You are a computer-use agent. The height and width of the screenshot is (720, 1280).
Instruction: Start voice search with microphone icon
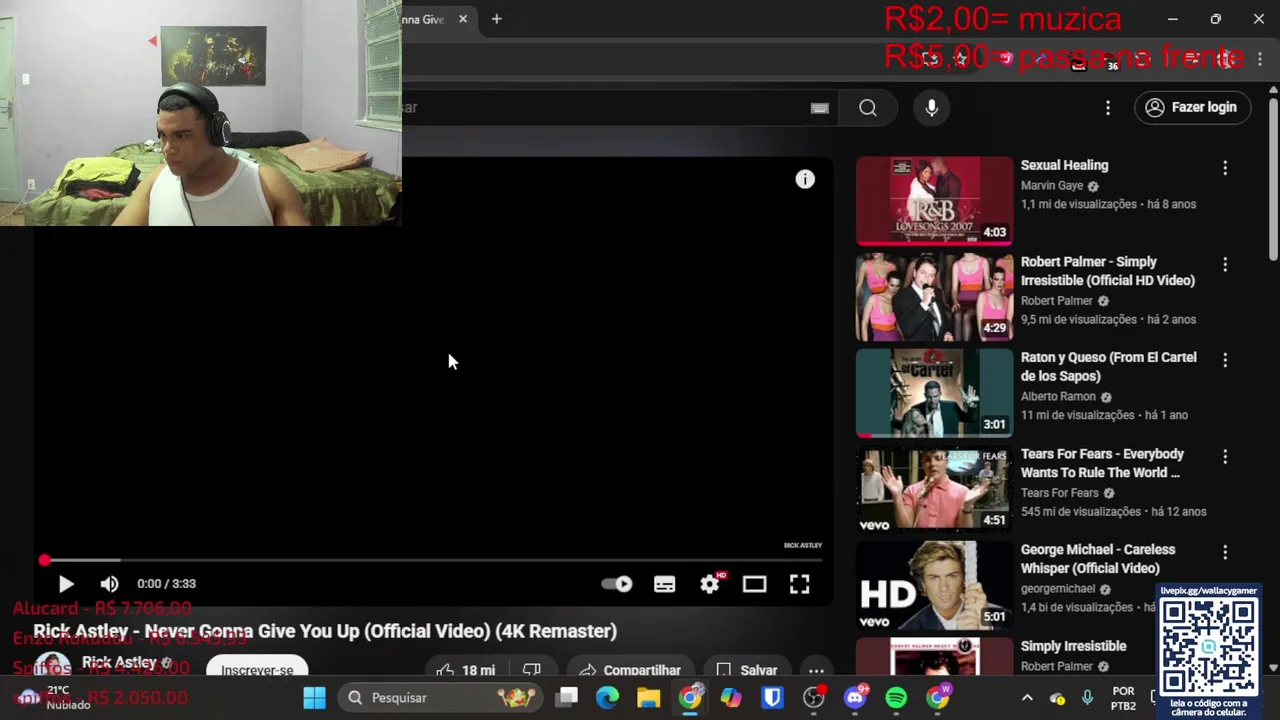tap(932, 108)
